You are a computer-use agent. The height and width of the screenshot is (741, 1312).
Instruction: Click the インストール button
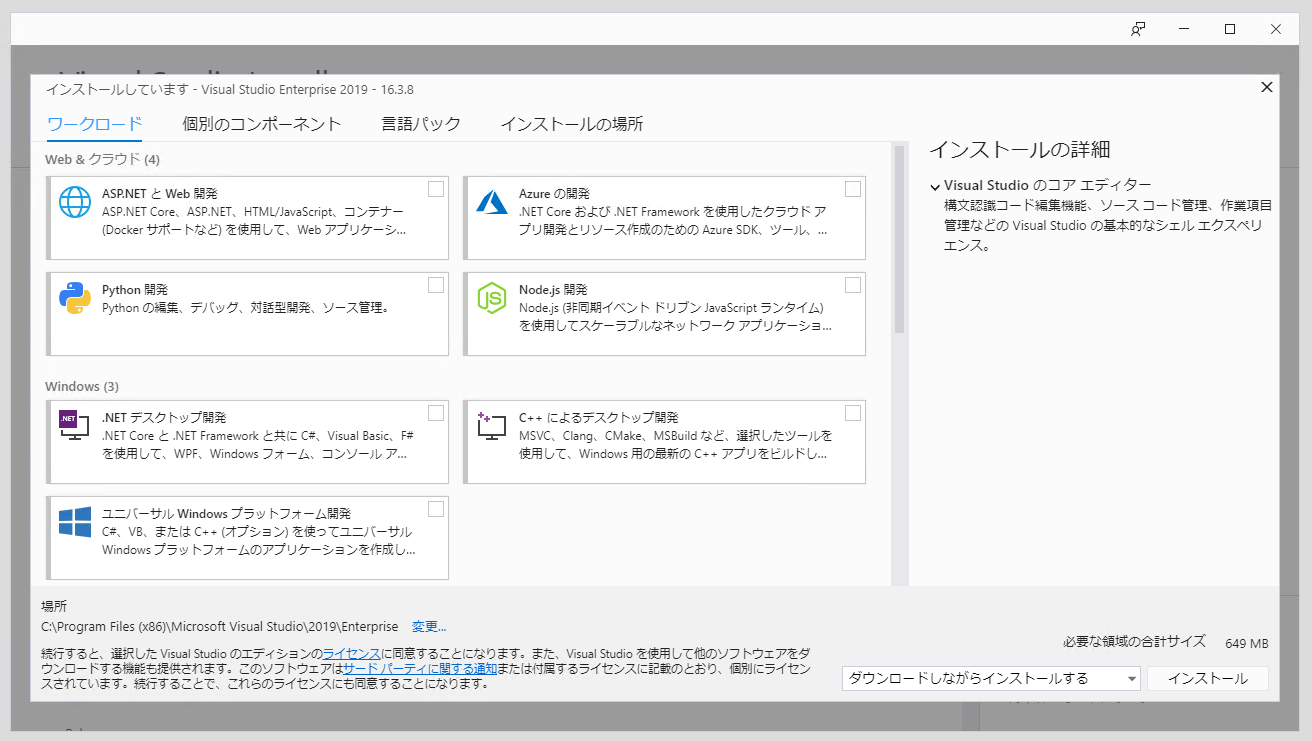1208,678
